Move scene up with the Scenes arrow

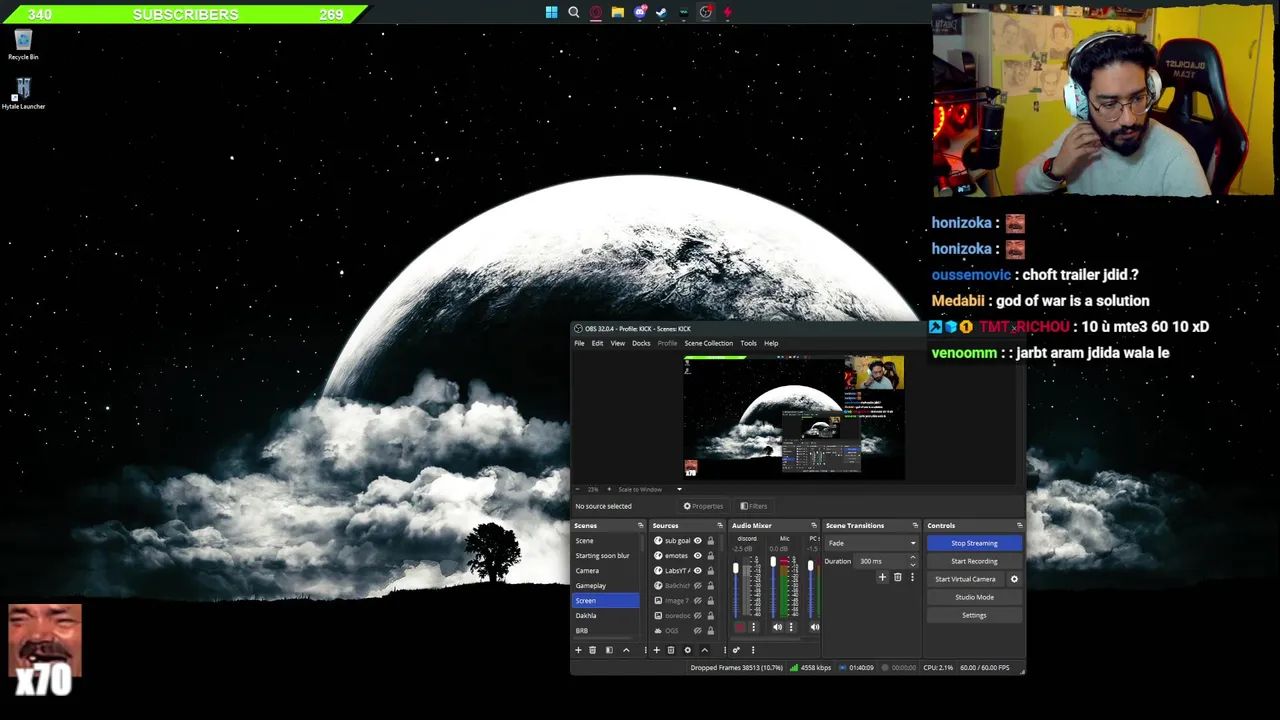point(626,650)
